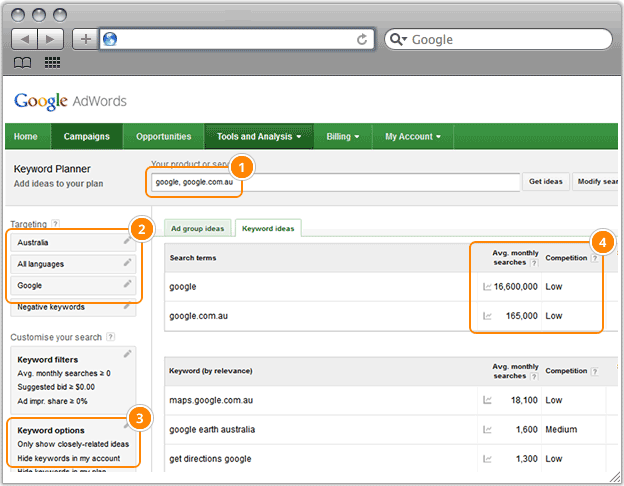This screenshot has height=486, width=624.
Task: Open the Campaigns tab
Action: [x=87, y=137]
